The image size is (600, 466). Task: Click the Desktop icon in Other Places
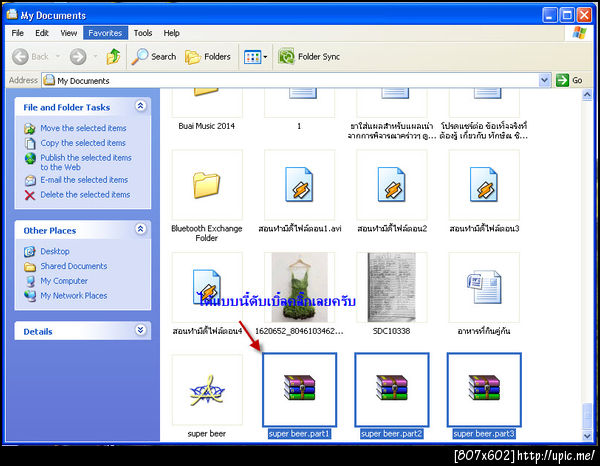[30, 252]
